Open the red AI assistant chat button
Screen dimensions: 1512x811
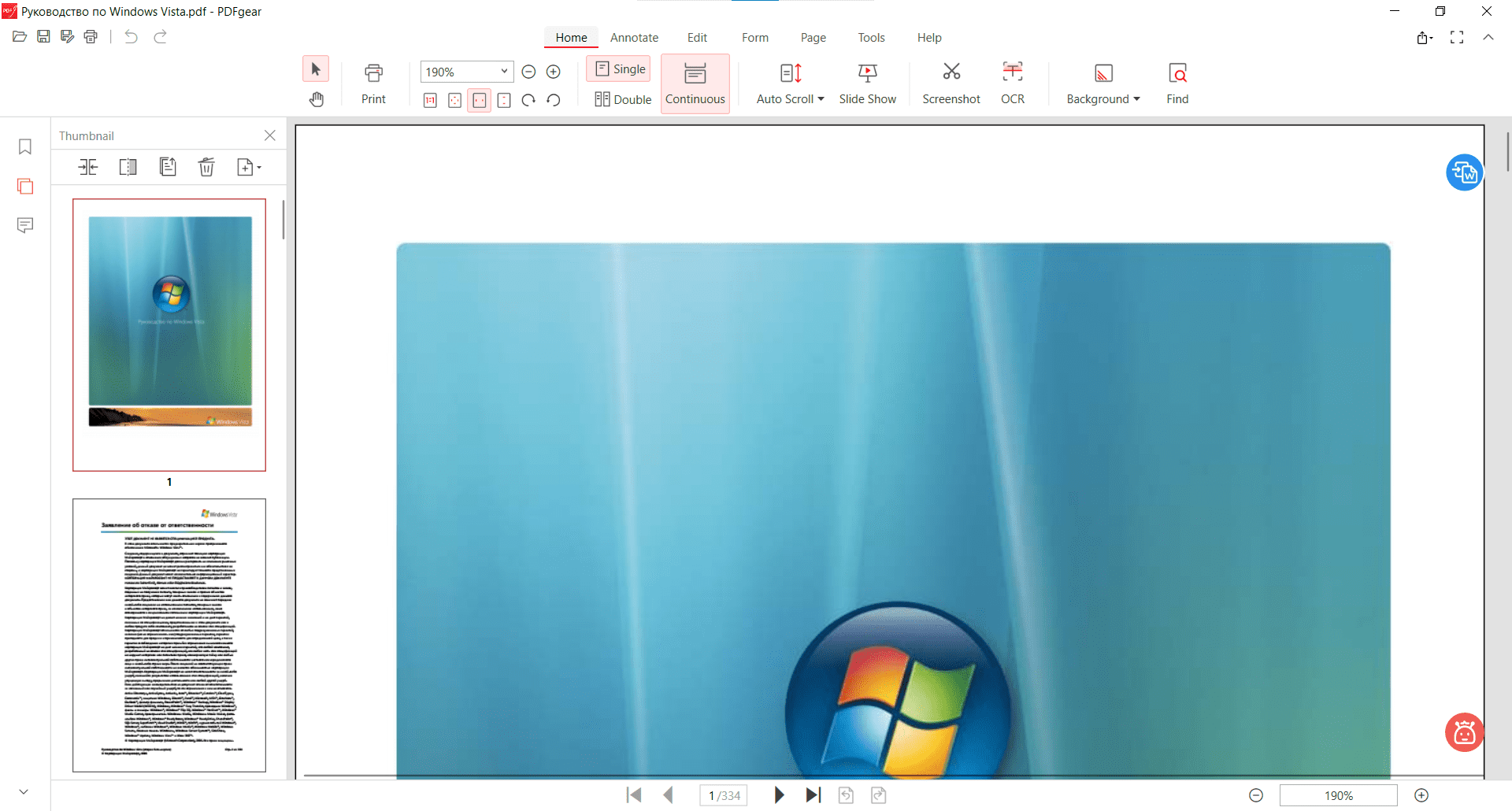[1465, 733]
